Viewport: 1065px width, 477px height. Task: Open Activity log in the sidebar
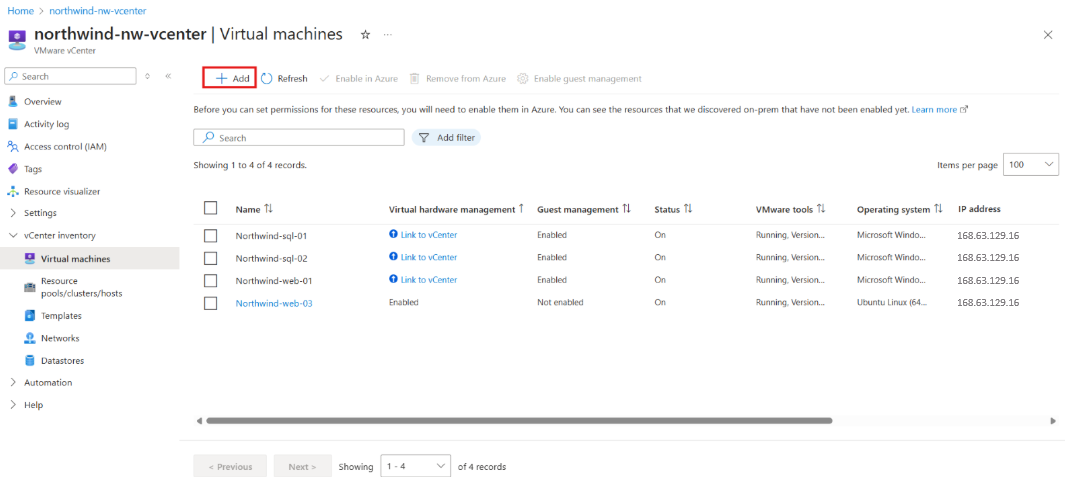[x=46, y=124]
